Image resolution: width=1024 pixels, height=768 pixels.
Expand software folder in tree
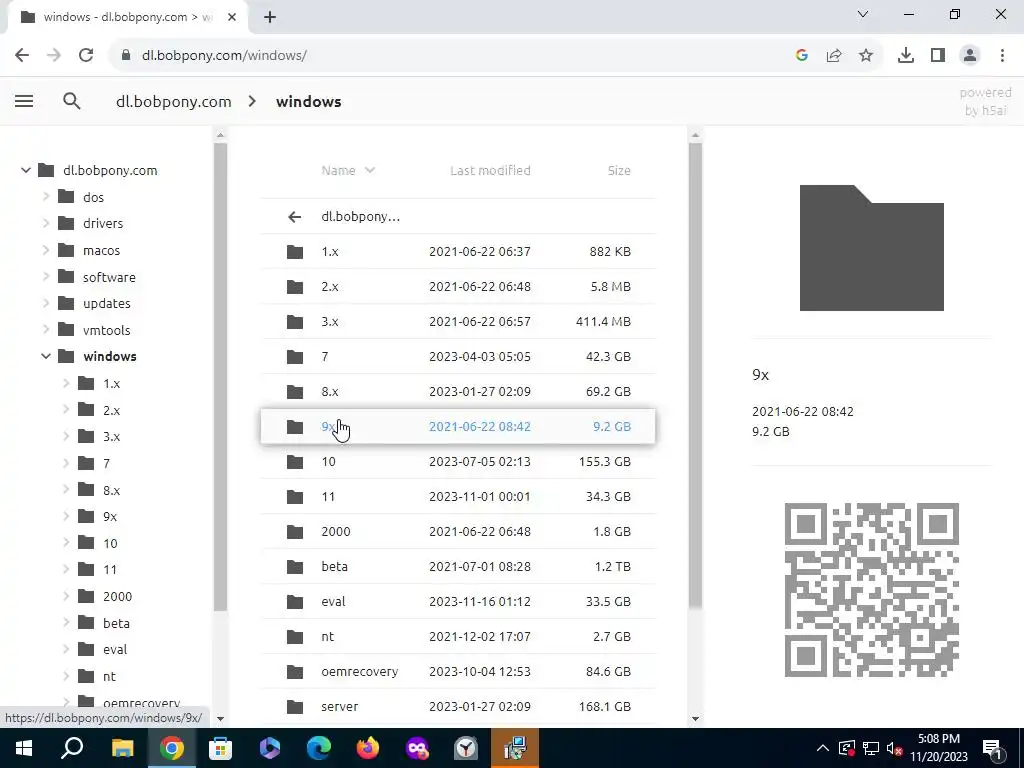pos(46,277)
